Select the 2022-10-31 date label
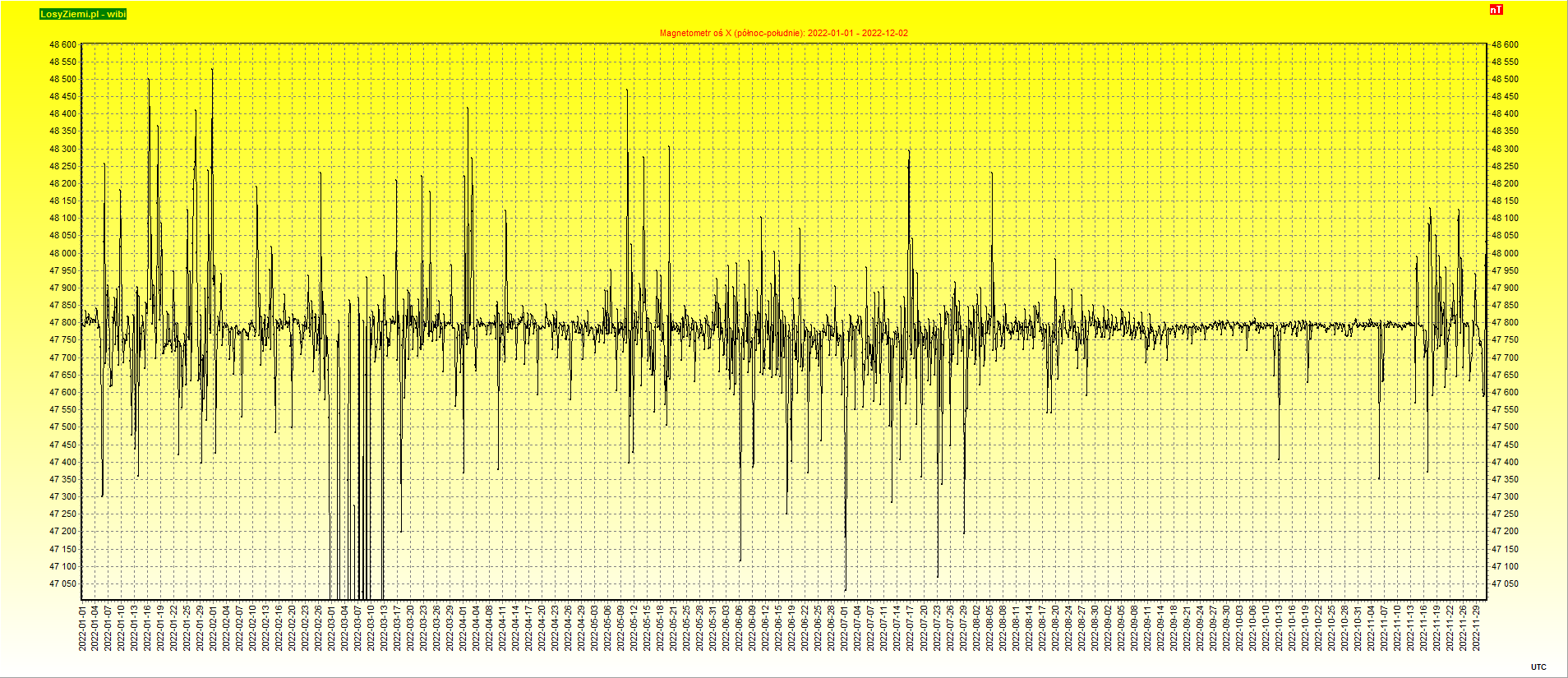Screen dimensions: 1568x678 click(1358, 629)
